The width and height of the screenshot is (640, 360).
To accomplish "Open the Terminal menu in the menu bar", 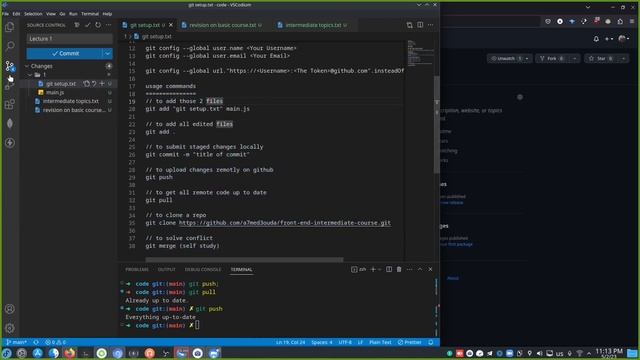I will (90, 14).
